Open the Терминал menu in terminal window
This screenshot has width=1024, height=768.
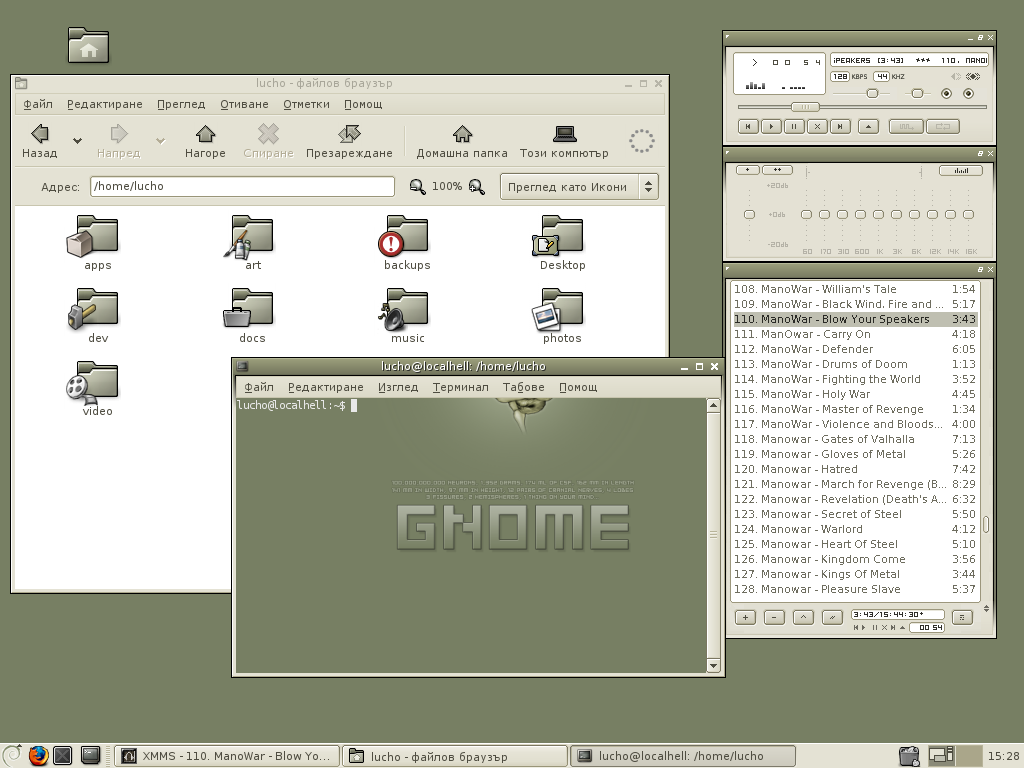(x=460, y=387)
